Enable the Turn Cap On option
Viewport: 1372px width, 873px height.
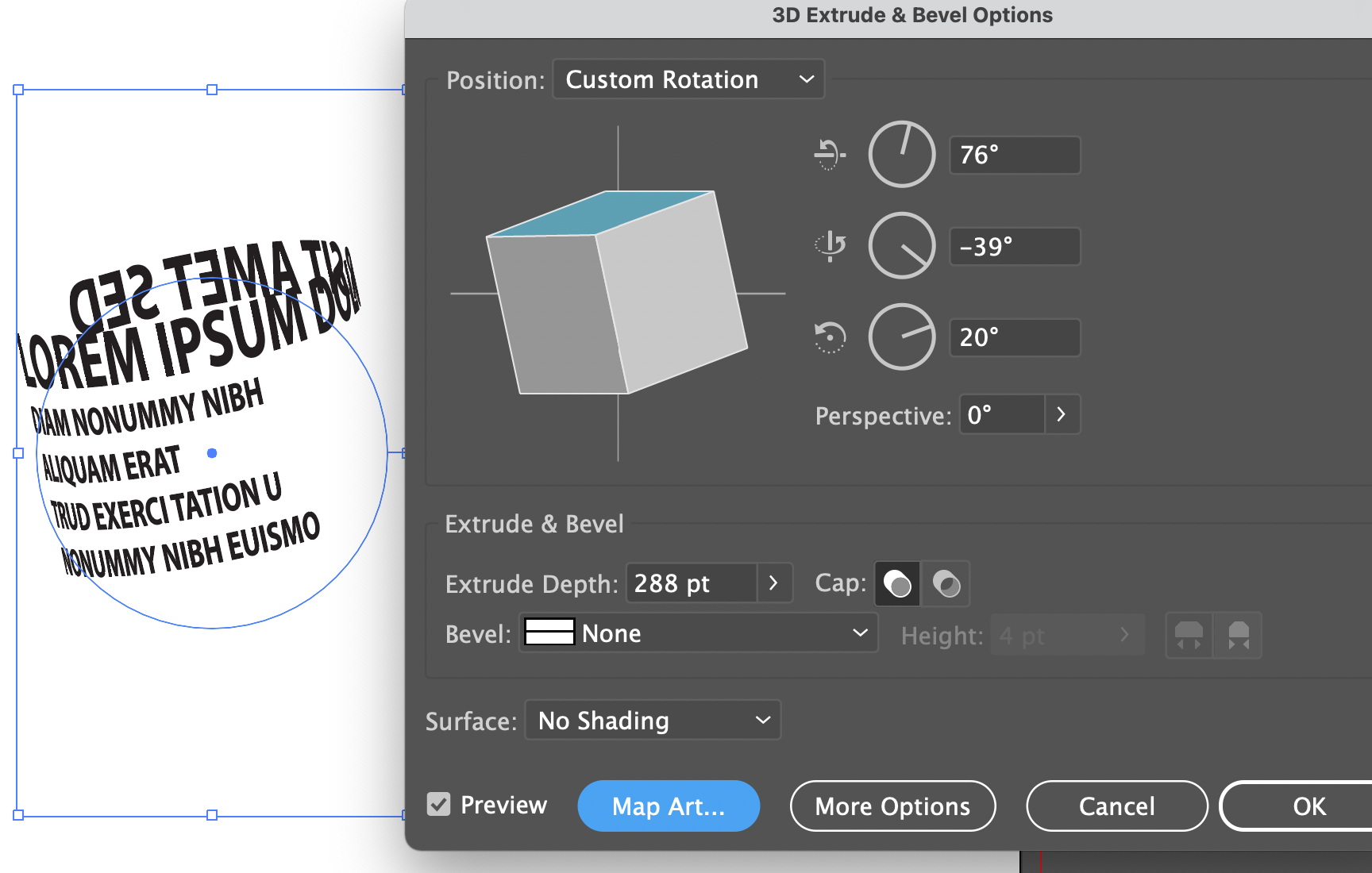897,583
